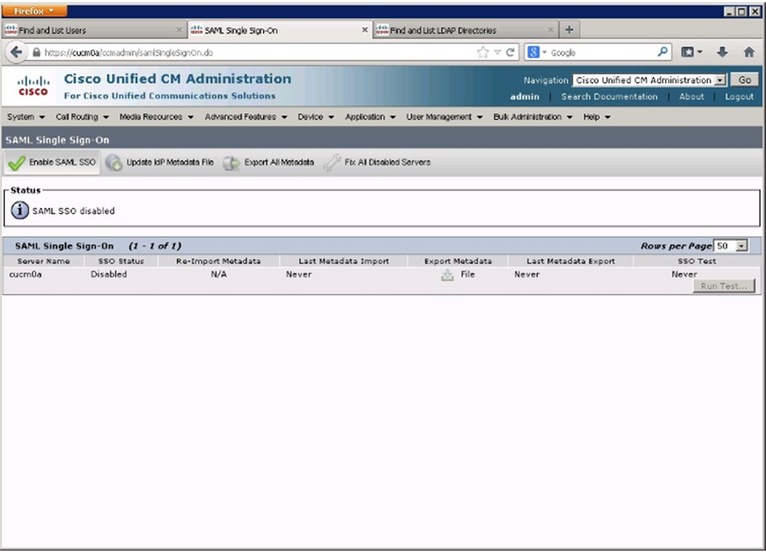Expand the Device menu

point(316,117)
